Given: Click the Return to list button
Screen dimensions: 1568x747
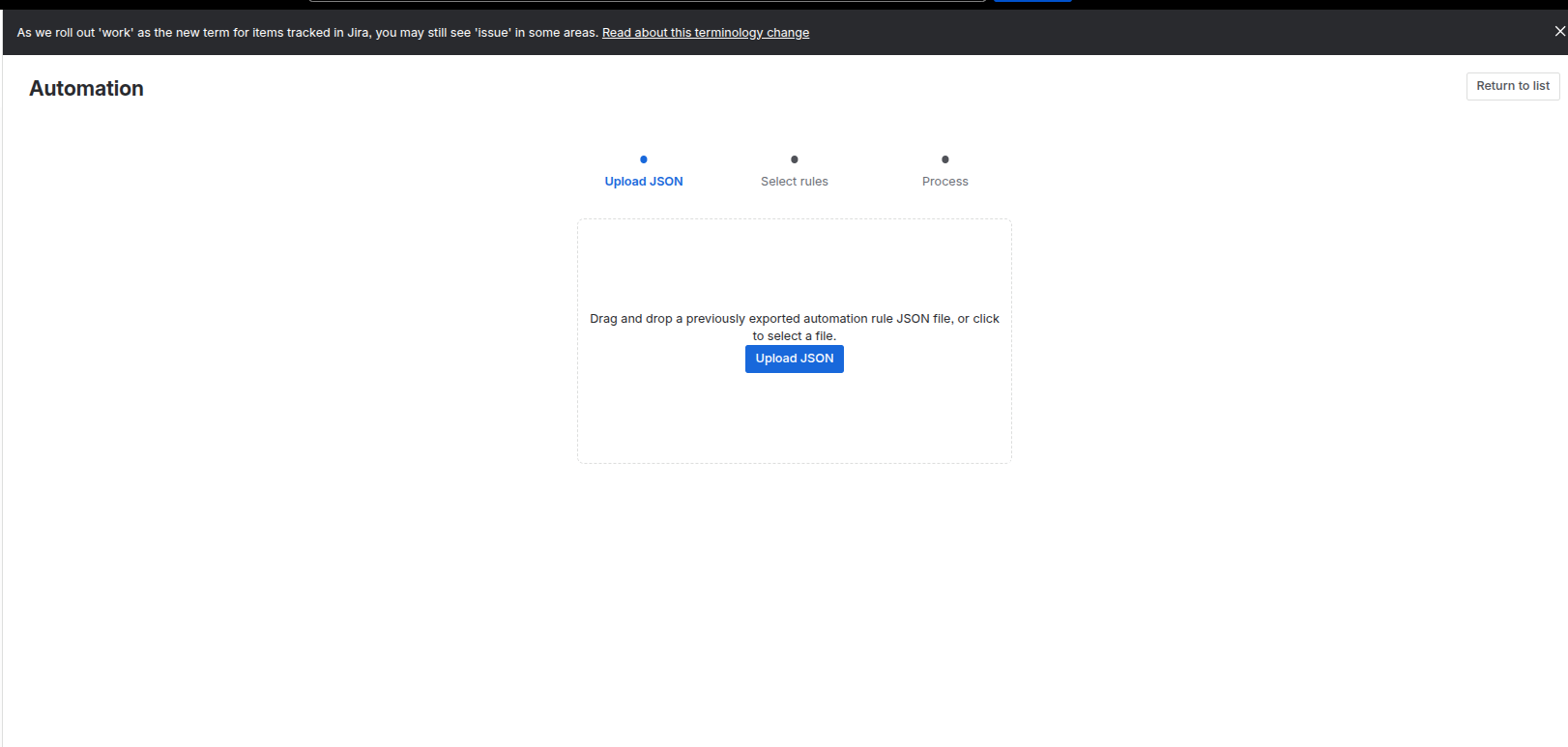Looking at the screenshot, I should [x=1512, y=86].
